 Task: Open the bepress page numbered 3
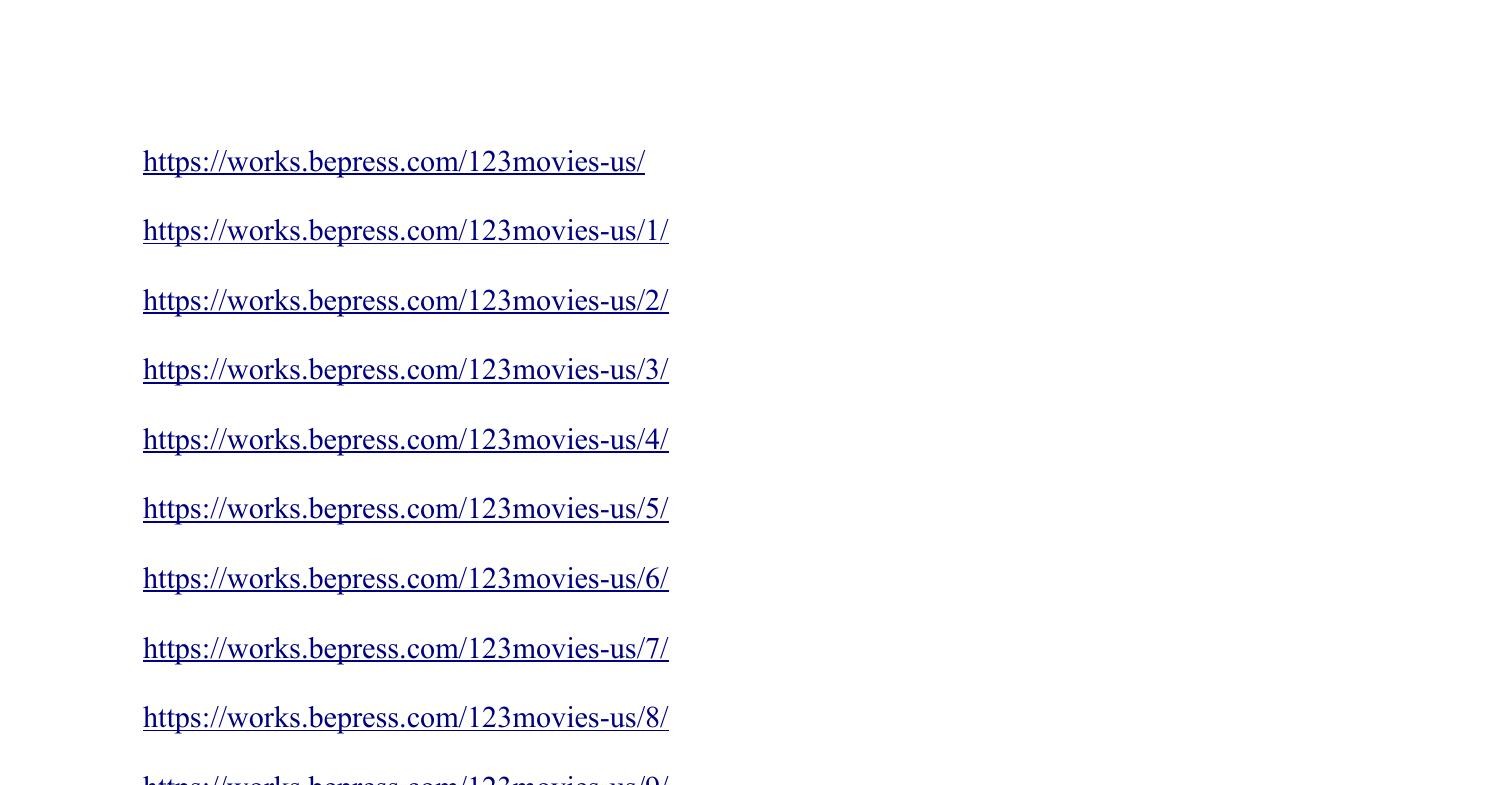(x=406, y=370)
